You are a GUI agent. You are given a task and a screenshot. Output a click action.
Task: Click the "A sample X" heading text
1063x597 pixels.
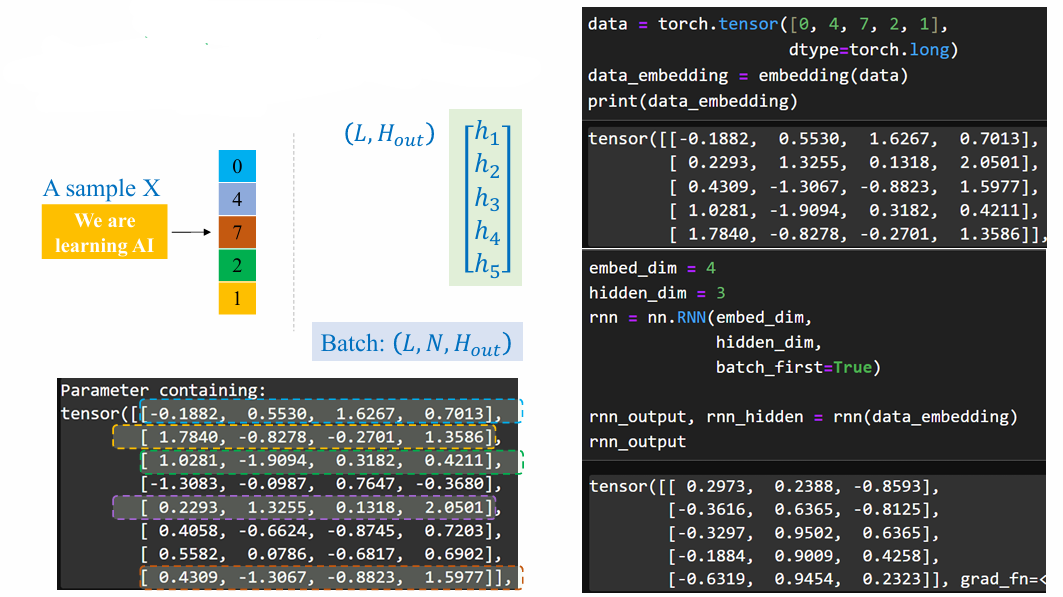[102, 188]
